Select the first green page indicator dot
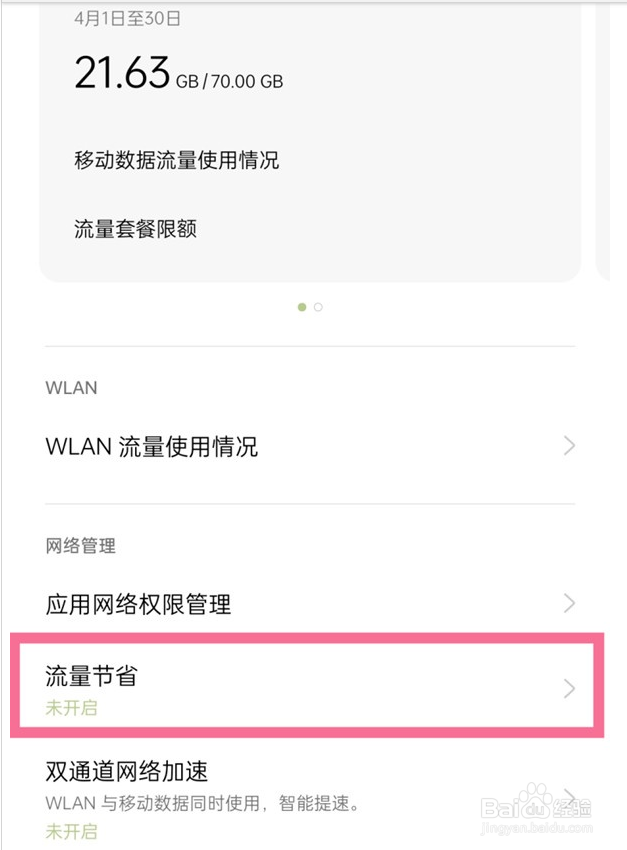Image resolution: width=627 pixels, height=850 pixels. click(x=302, y=307)
